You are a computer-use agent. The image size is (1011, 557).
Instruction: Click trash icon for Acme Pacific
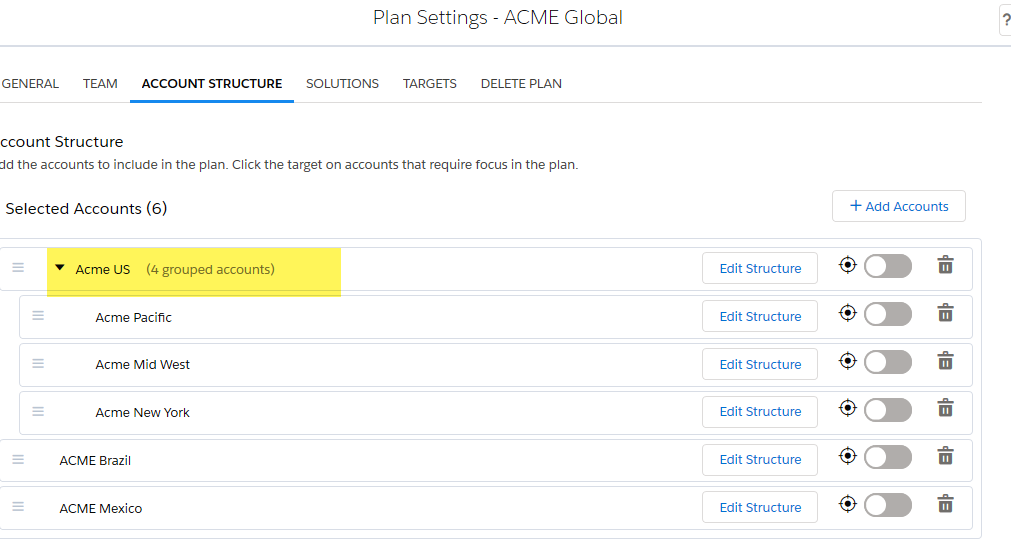945,313
